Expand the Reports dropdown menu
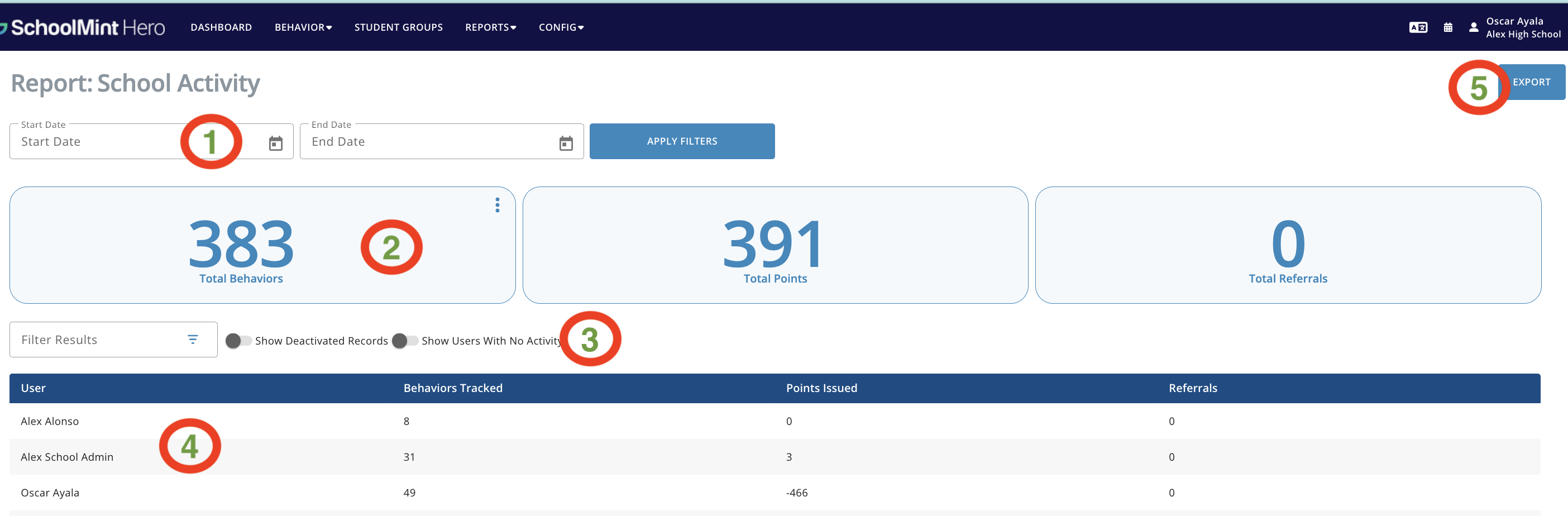 pyautogui.click(x=491, y=27)
